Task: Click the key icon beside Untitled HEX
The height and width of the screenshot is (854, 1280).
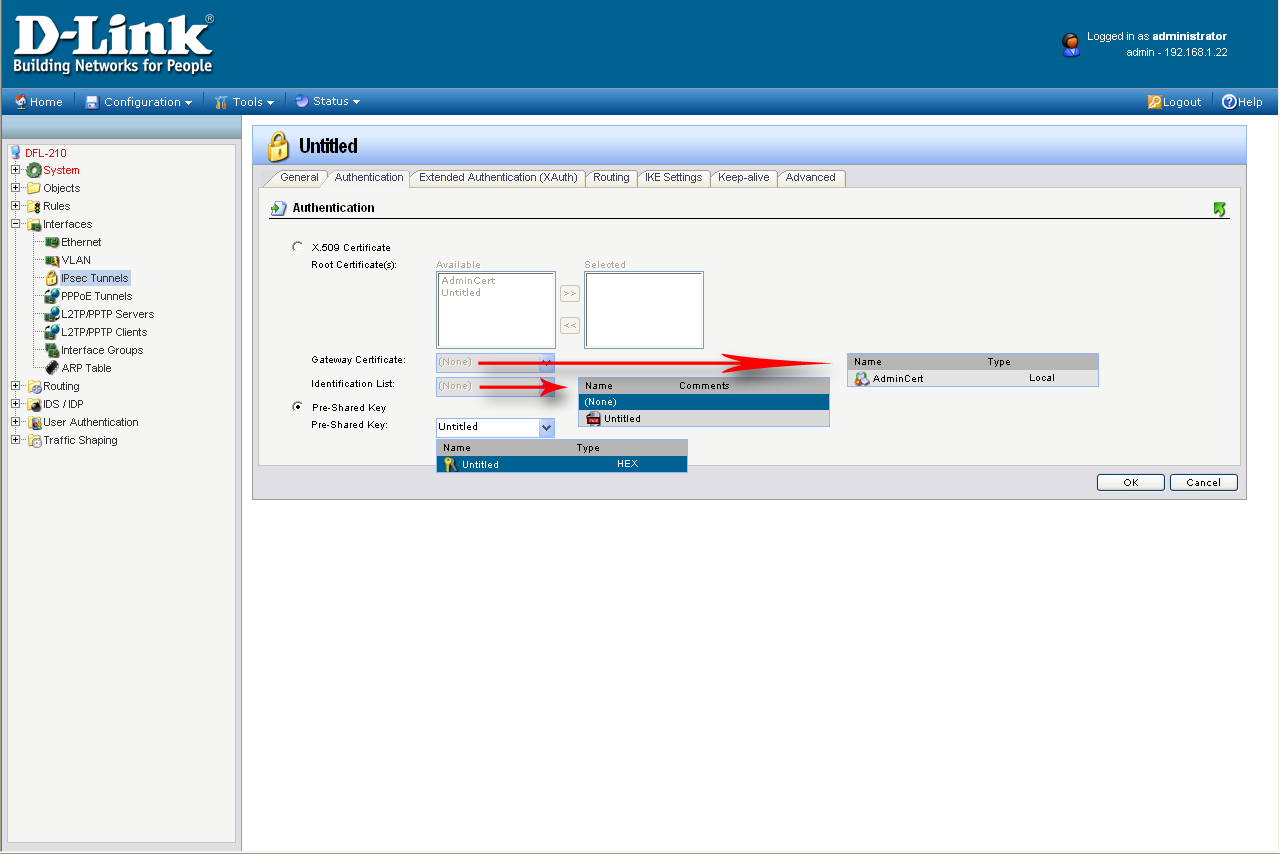Action: pos(451,464)
